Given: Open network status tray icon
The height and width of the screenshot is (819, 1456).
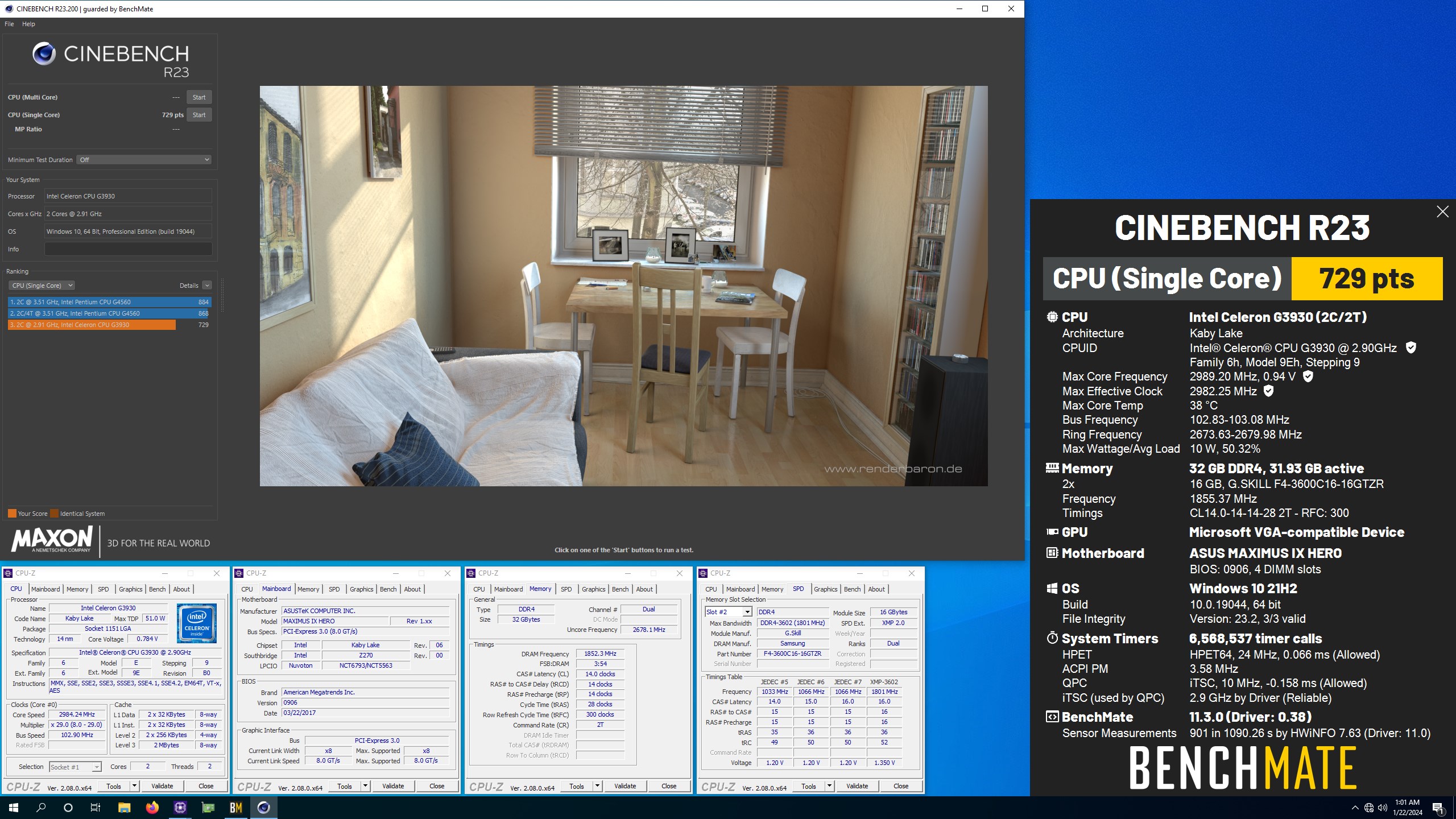Looking at the screenshot, I should [1369, 808].
